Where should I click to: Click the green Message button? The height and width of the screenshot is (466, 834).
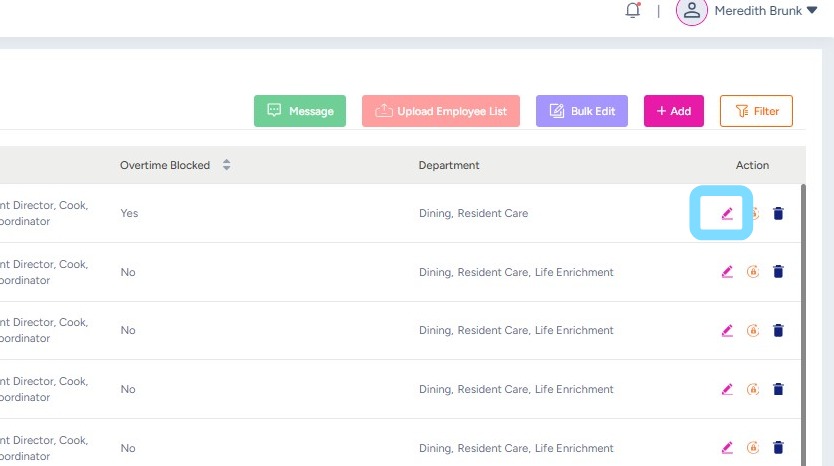coord(300,111)
